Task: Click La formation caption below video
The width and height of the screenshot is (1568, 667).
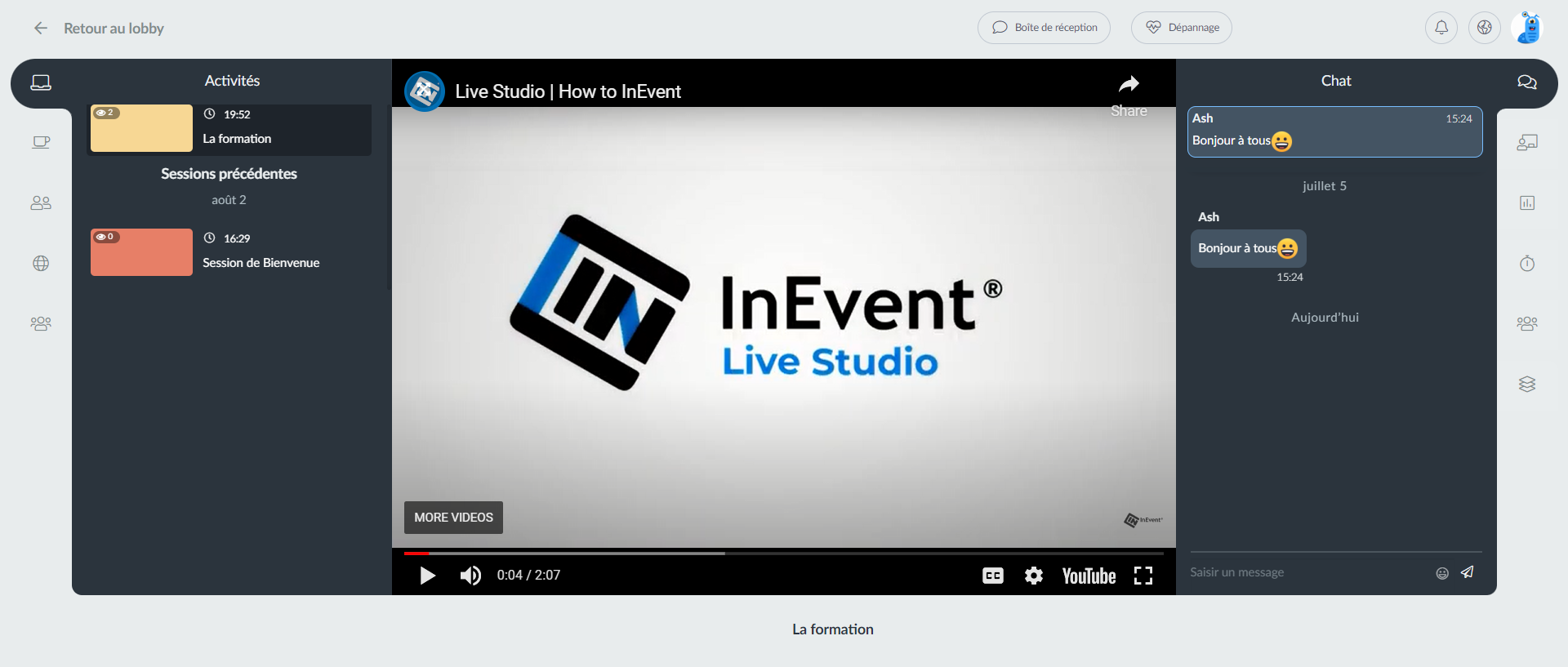Action: tap(832, 629)
